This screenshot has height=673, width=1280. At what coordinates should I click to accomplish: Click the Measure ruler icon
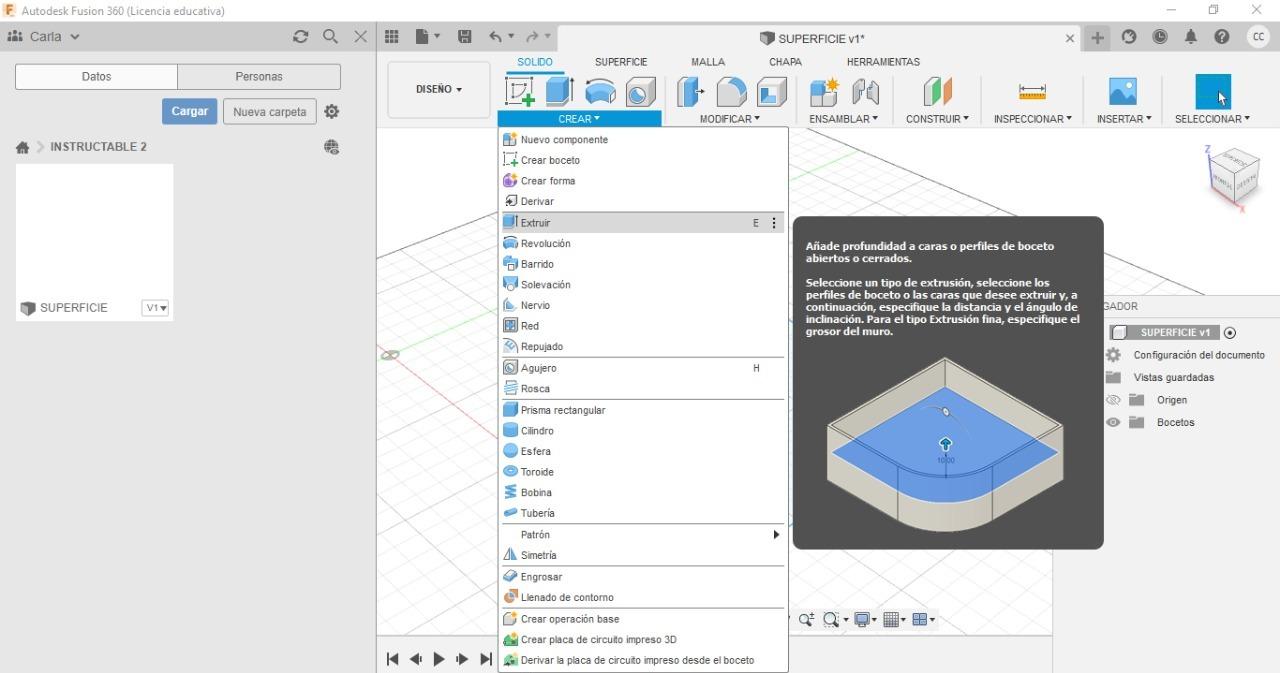(x=1032, y=92)
